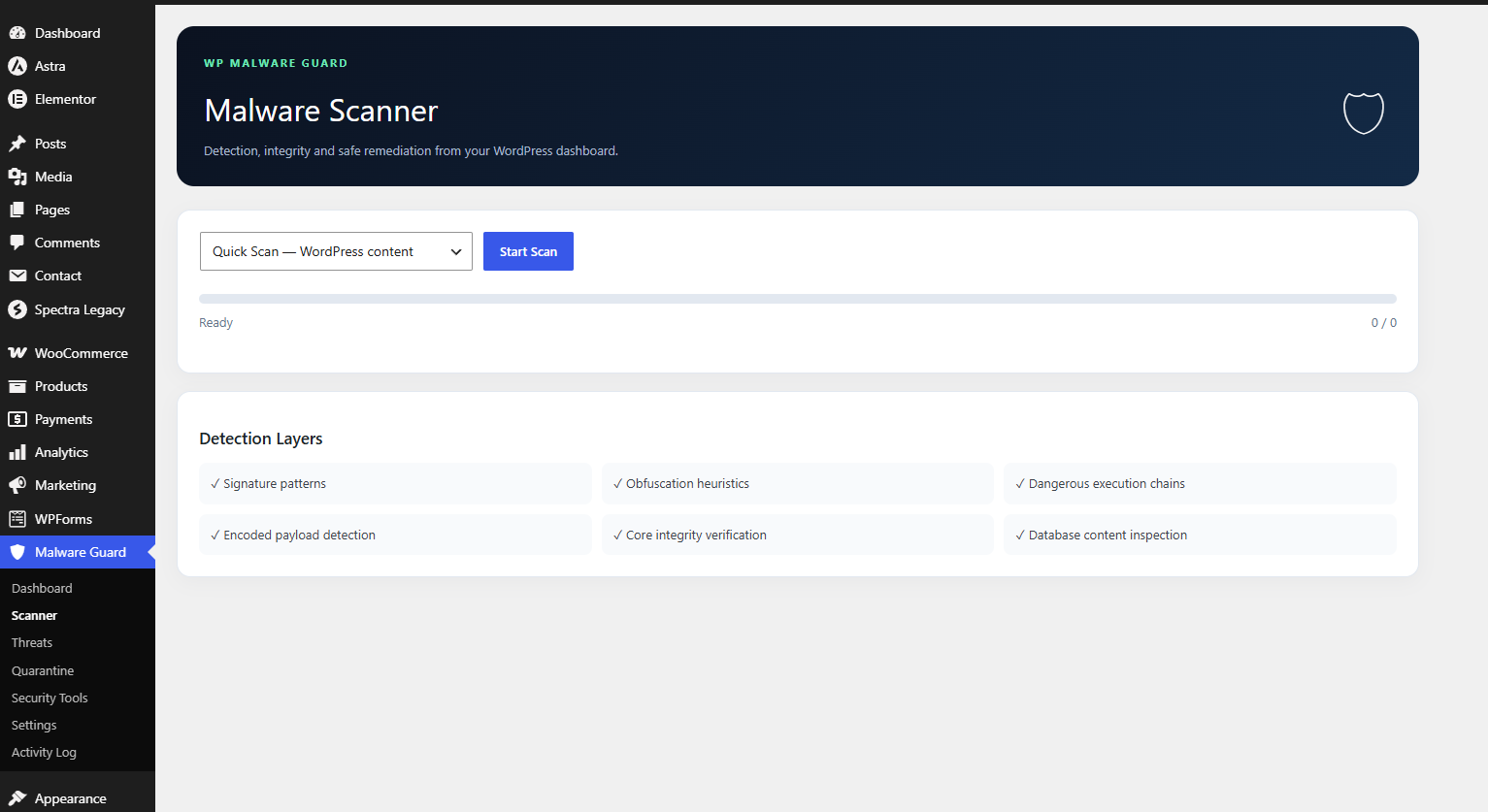Click the Database content inspection layer
Viewport: 1488px width, 812px height.
point(1200,535)
